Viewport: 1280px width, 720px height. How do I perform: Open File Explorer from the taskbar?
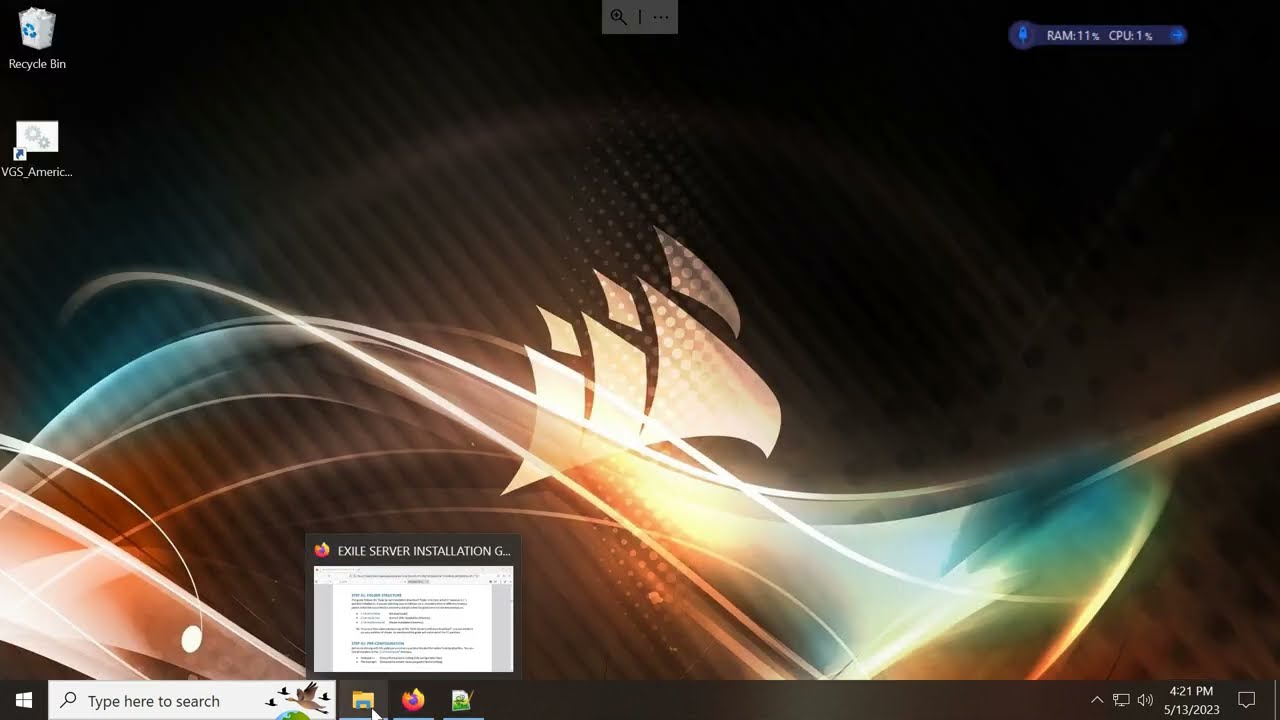pyautogui.click(x=362, y=700)
